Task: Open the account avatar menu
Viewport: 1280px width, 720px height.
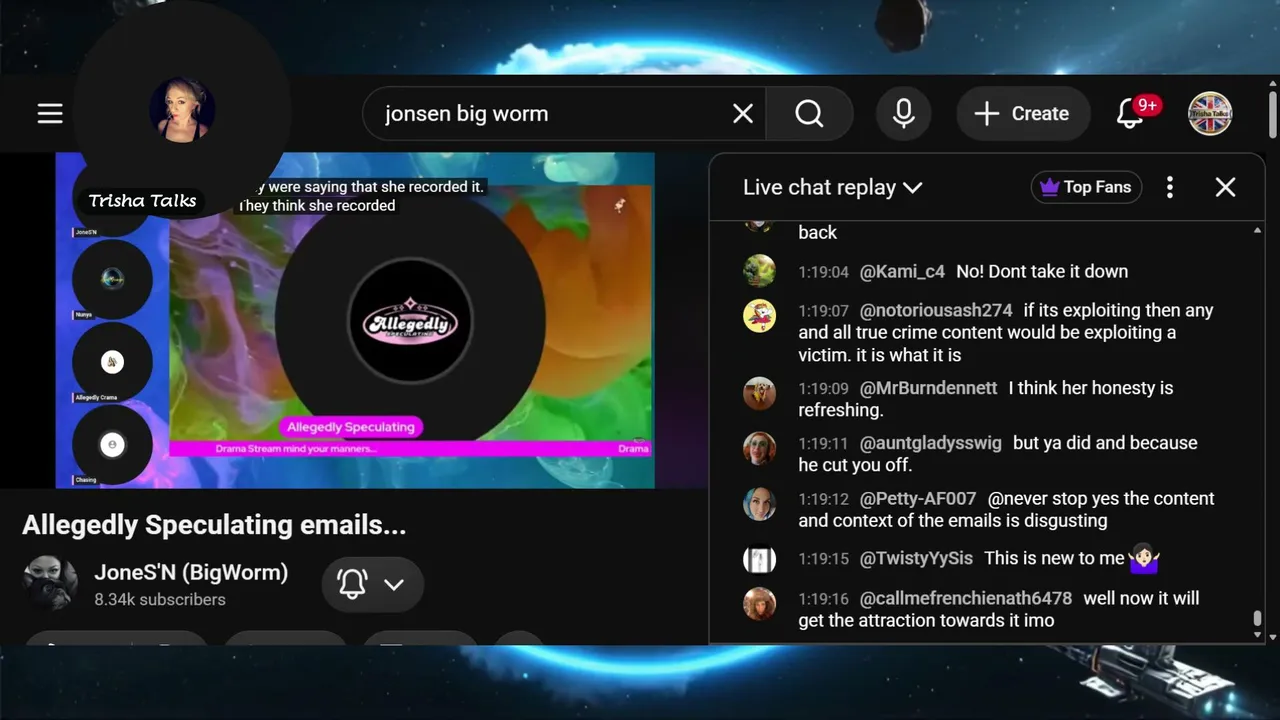Action: point(1210,114)
